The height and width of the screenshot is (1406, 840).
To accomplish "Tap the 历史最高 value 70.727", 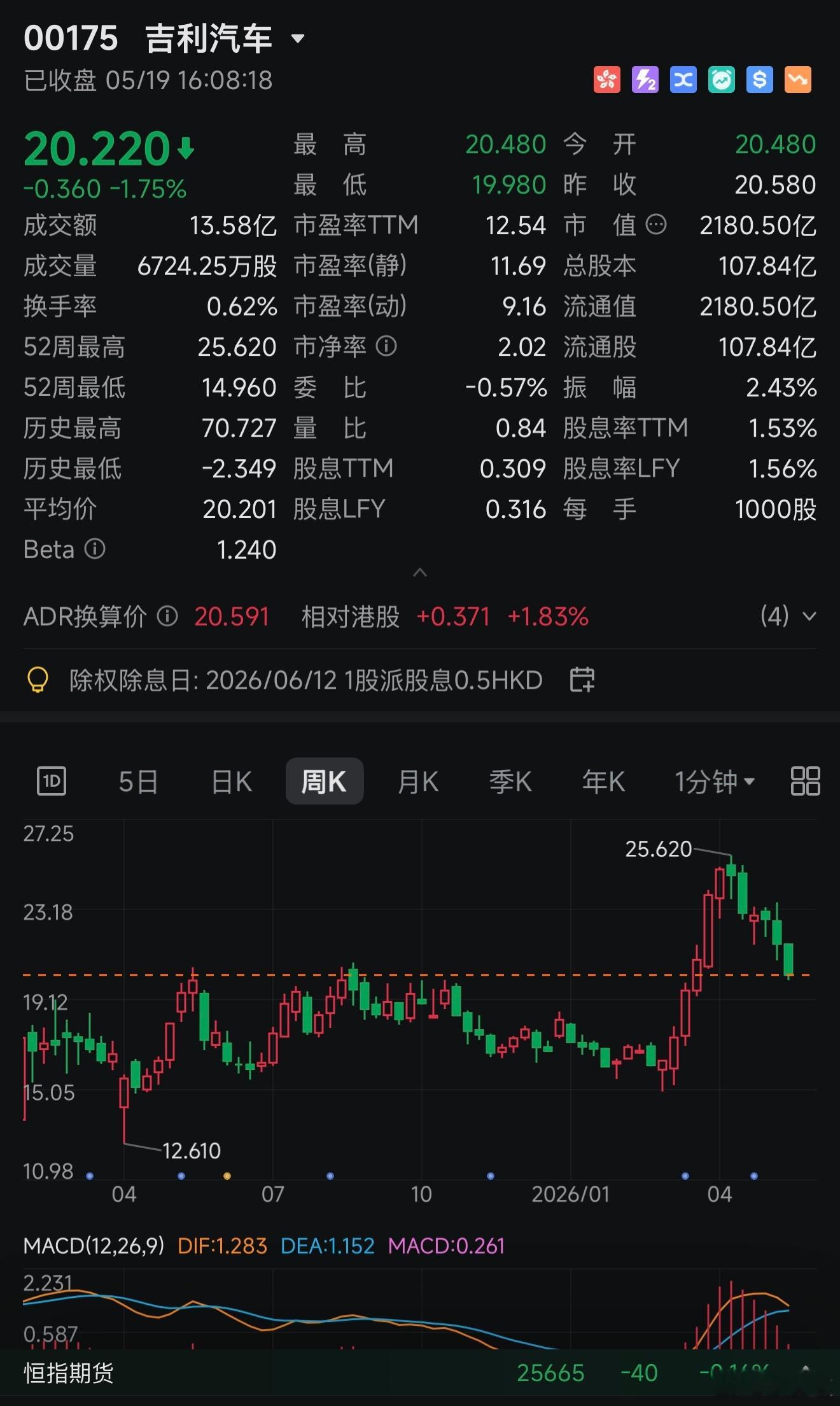I will [x=239, y=428].
